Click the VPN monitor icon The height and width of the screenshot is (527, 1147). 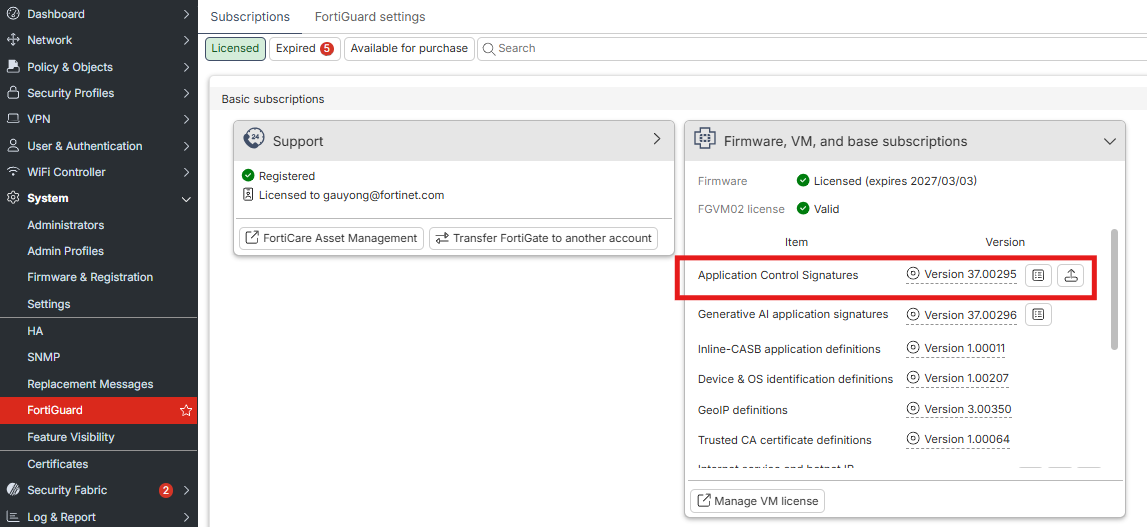12,119
